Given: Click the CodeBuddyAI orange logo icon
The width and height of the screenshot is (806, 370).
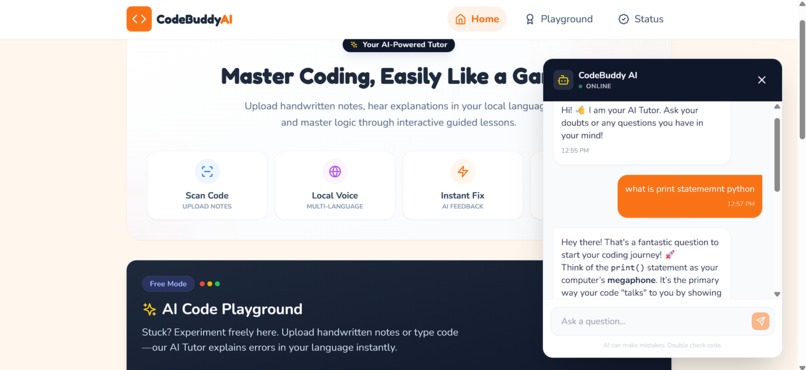Looking at the screenshot, I should point(139,19).
